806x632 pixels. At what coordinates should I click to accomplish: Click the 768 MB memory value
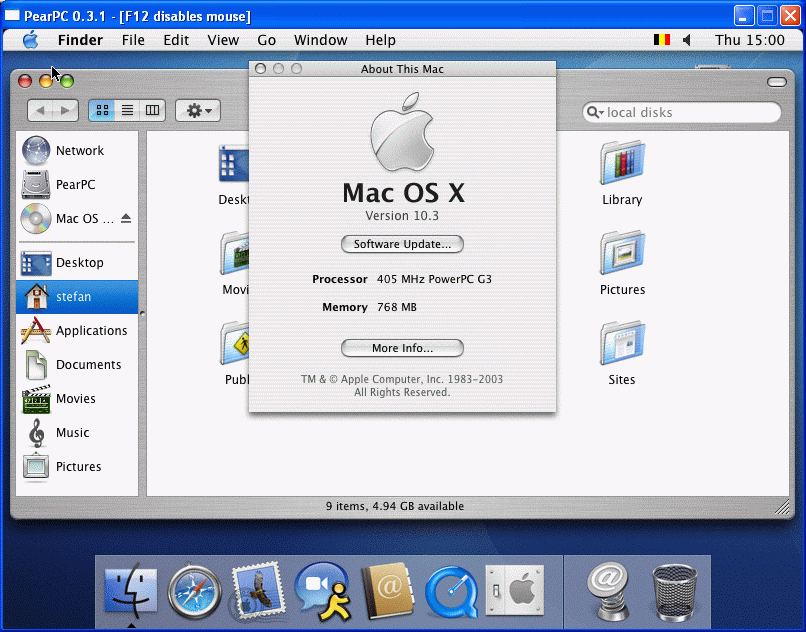pyautogui.click(x=397, y=307)
